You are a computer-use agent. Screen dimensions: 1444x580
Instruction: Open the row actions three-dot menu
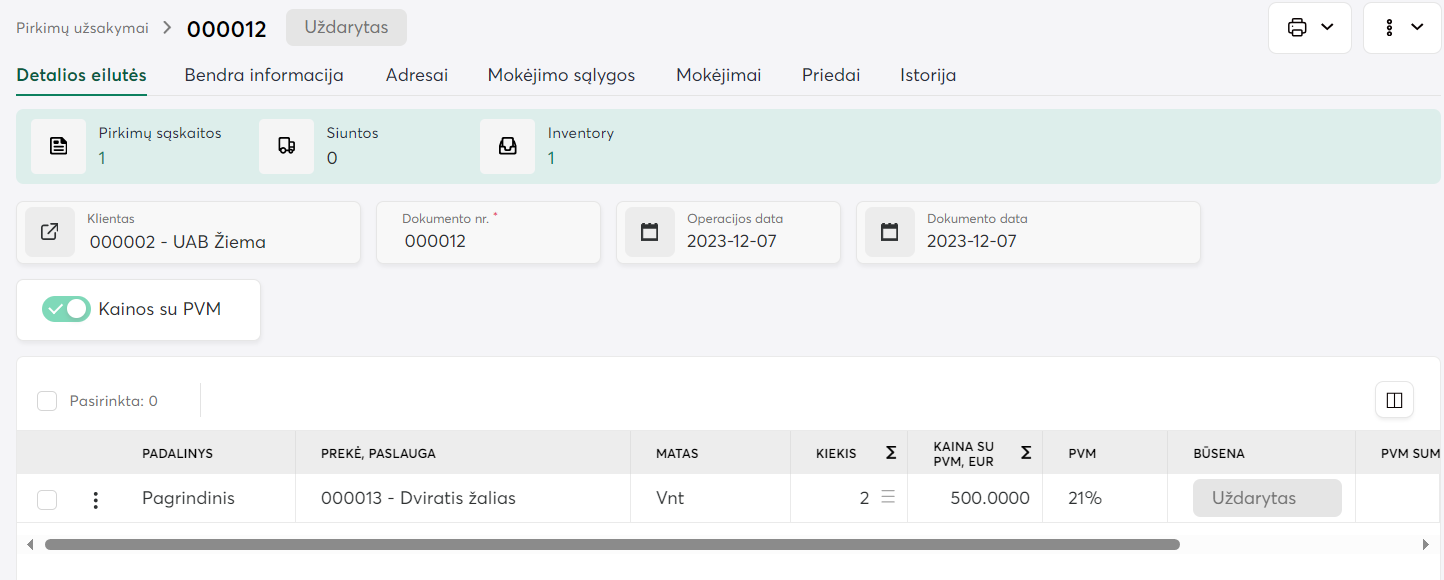tap(96, 499)
